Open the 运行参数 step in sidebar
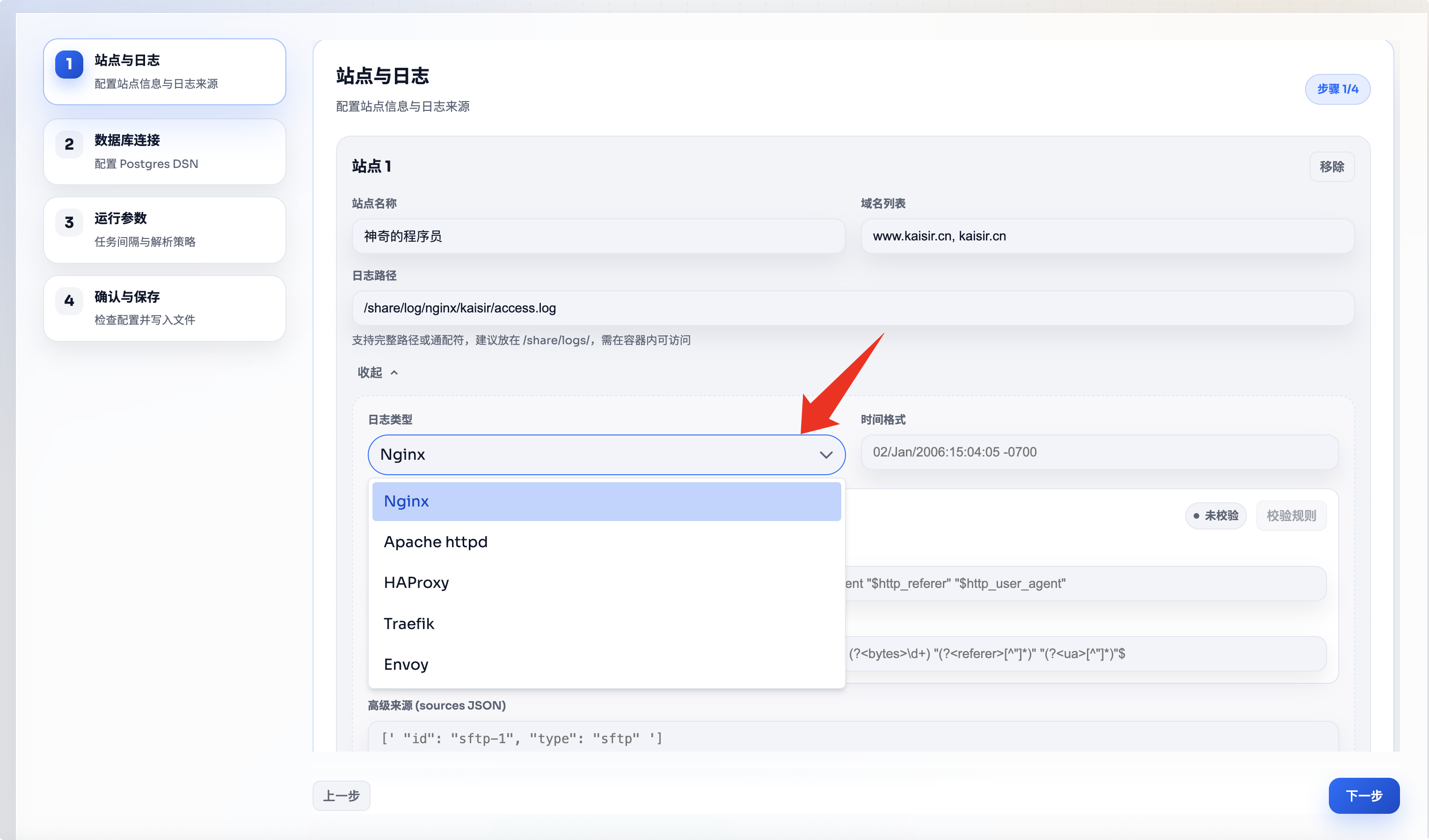Viewport: 1429px width, 840px height. [x=164, y=230]
